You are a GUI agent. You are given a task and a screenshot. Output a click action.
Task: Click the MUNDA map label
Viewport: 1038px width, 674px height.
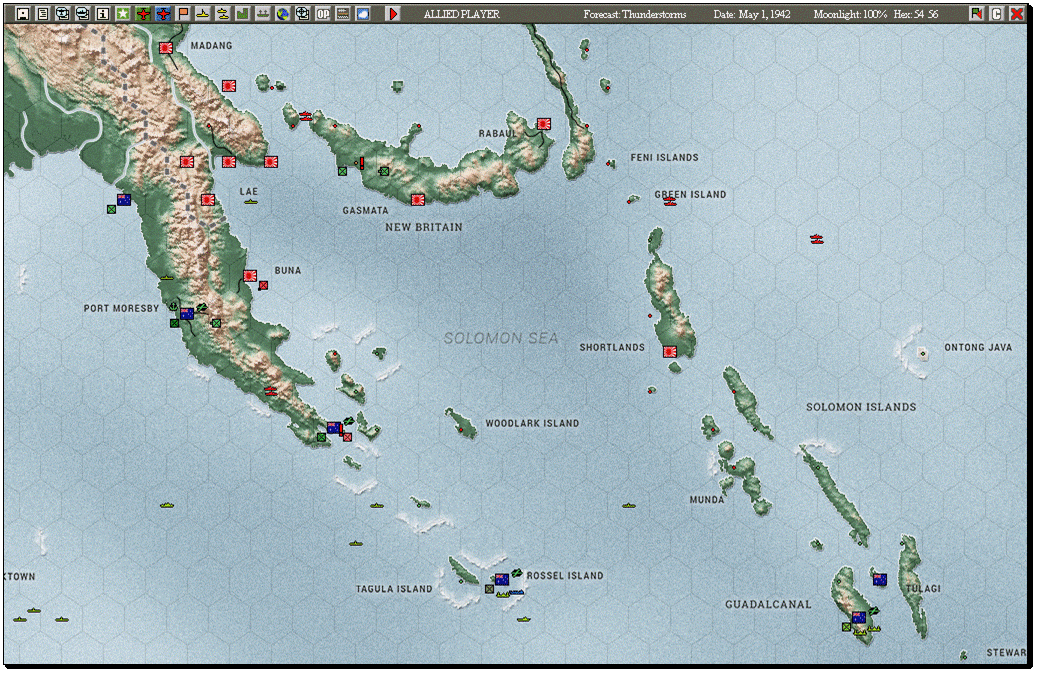tap(707, 500)
